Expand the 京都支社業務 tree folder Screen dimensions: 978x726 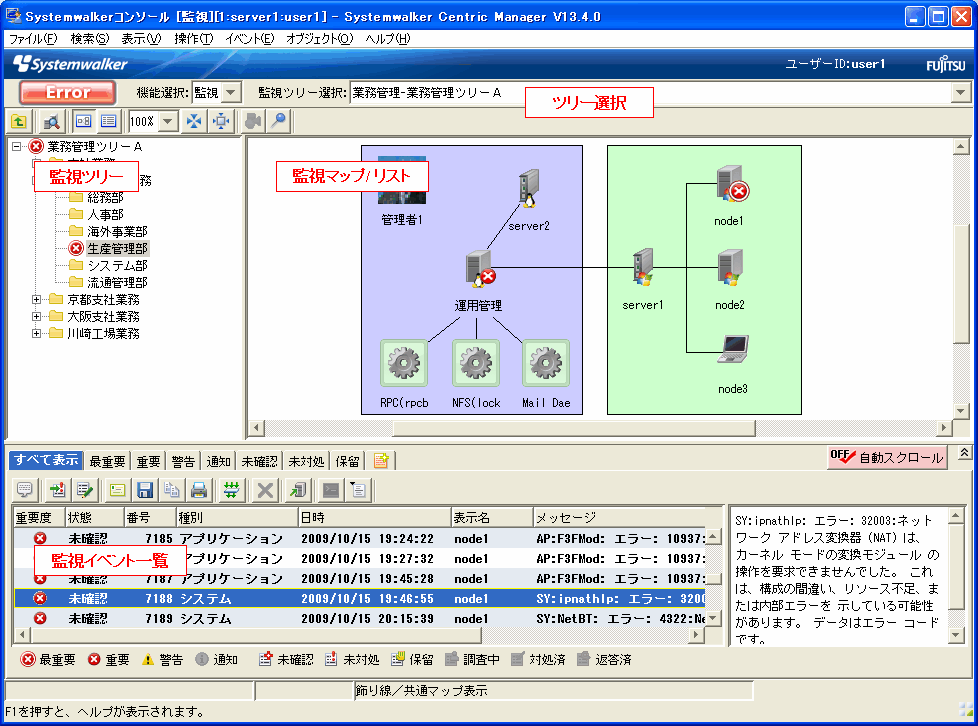[36, 299]
